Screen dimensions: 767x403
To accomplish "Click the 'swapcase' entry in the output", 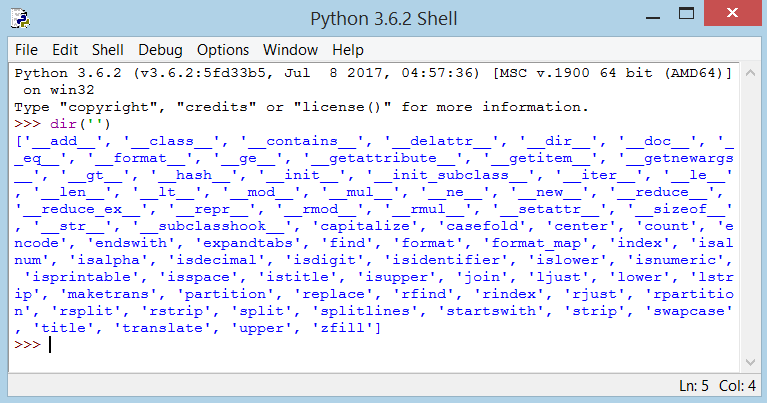I will [689, 311].
